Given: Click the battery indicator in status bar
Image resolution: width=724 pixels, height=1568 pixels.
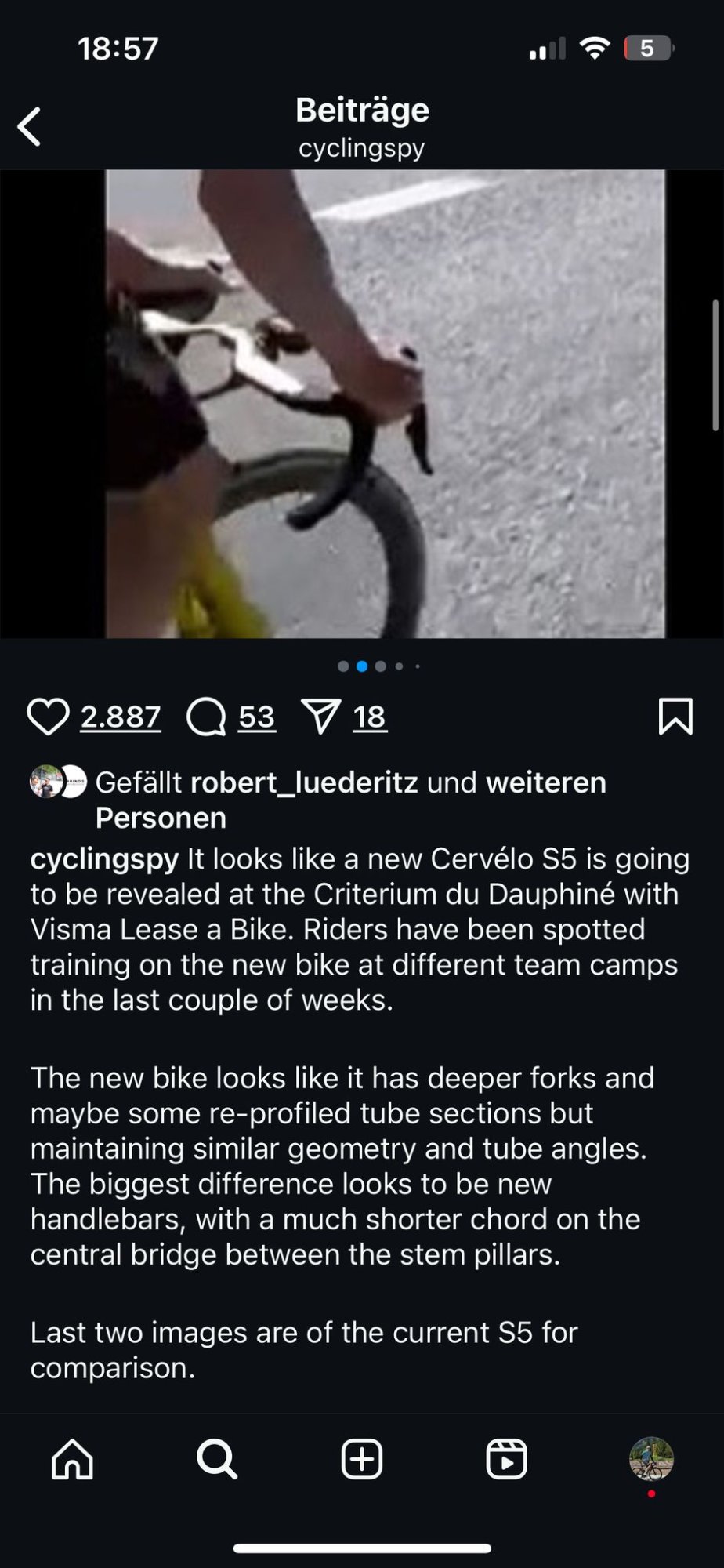Looking at the screenshot, I should 649,49.
